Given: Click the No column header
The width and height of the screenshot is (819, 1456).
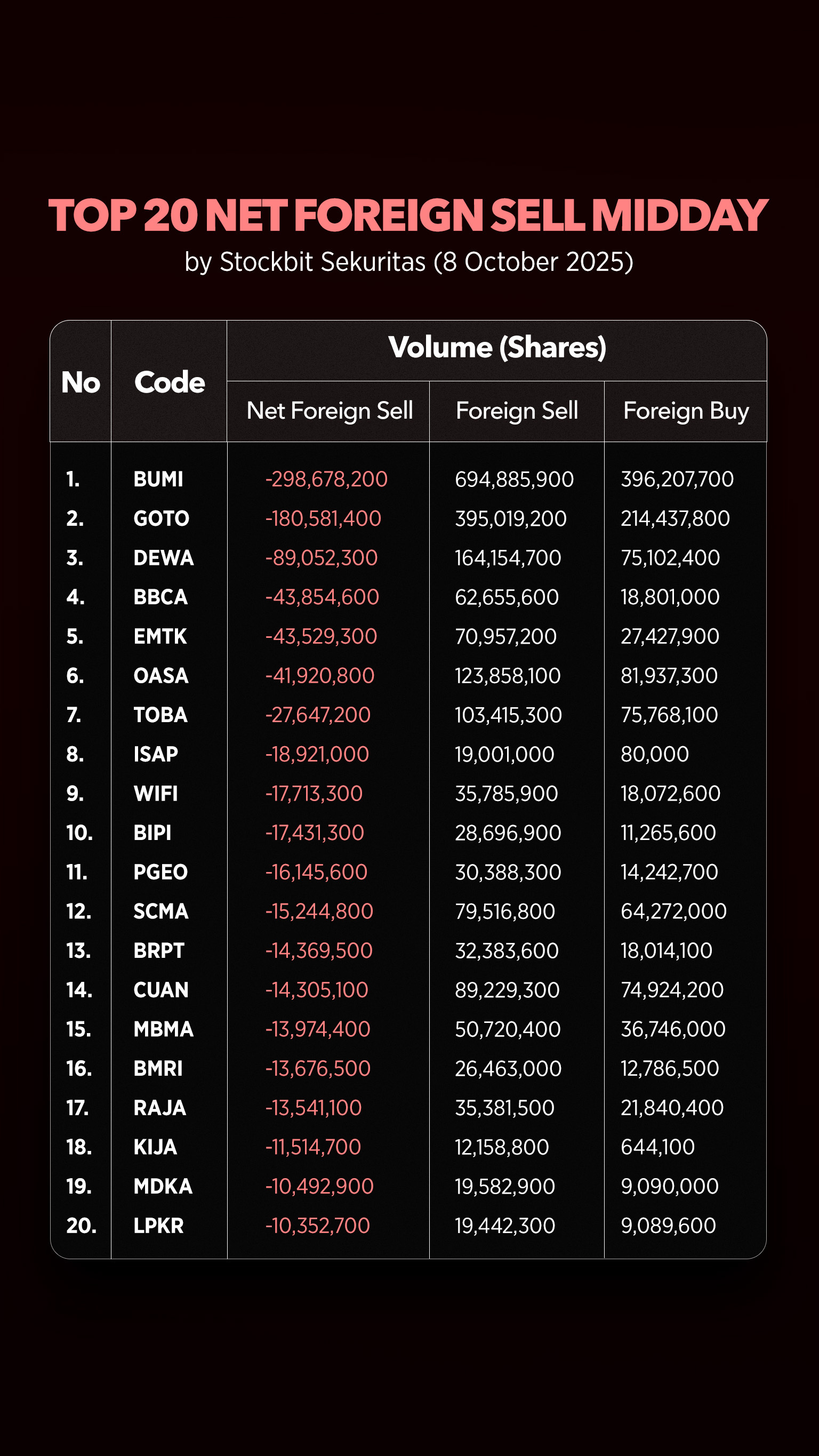Looking at the screenshot, I should (81, 382).
